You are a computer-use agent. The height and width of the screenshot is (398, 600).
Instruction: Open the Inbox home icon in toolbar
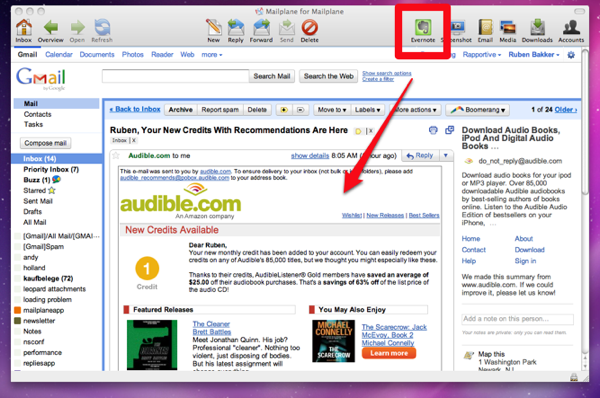24,28
